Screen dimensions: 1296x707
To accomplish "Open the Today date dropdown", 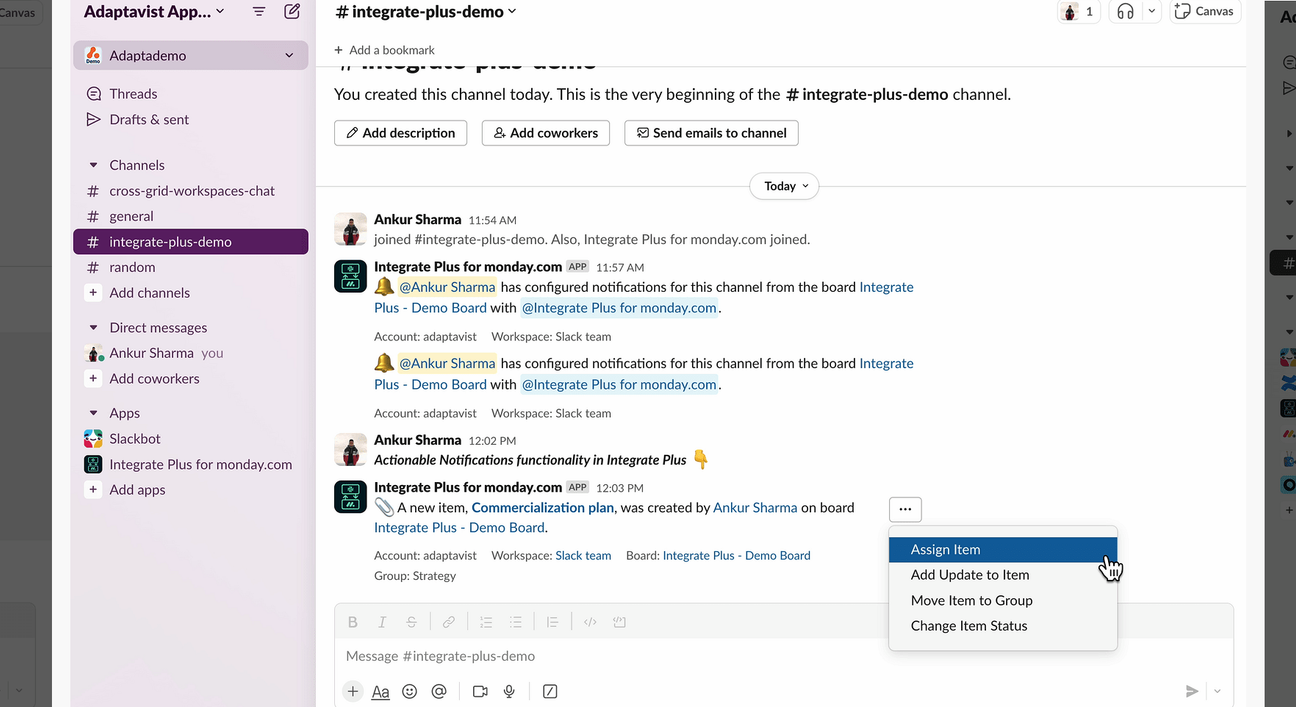I will click(784, 186).
